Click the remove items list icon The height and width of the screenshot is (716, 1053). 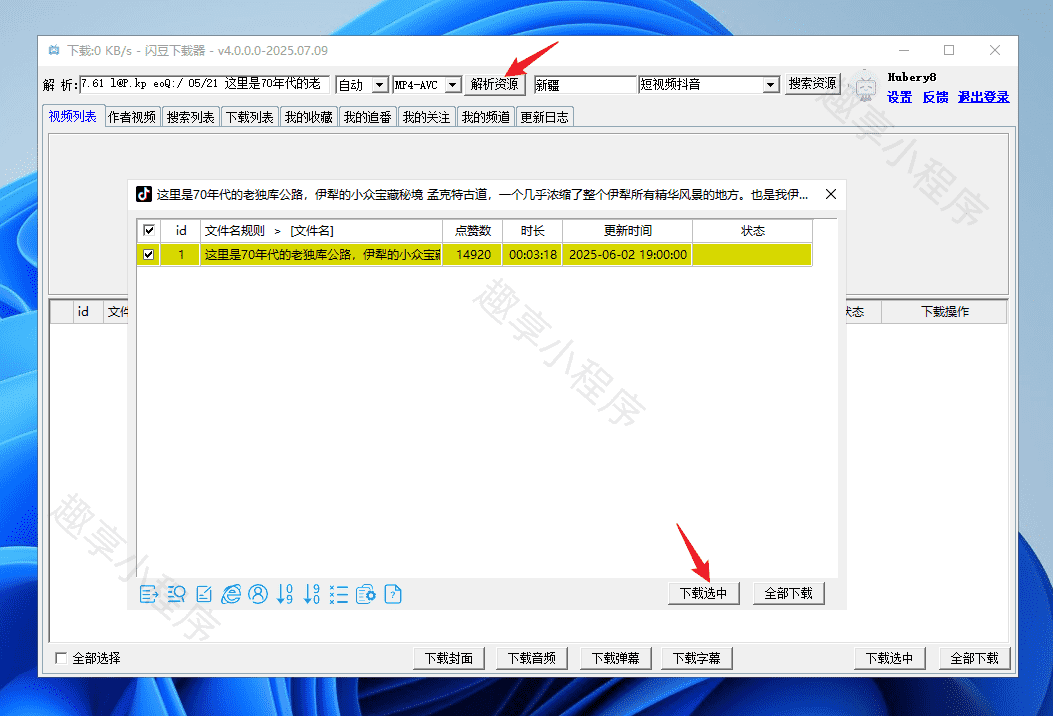coord(338,594)
